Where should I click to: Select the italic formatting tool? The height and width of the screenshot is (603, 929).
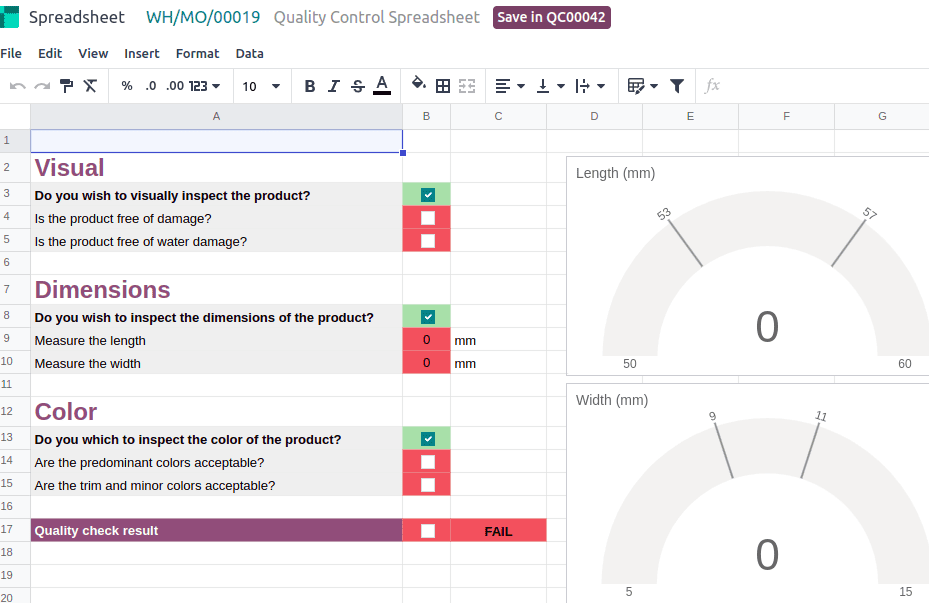coord(333,86)
